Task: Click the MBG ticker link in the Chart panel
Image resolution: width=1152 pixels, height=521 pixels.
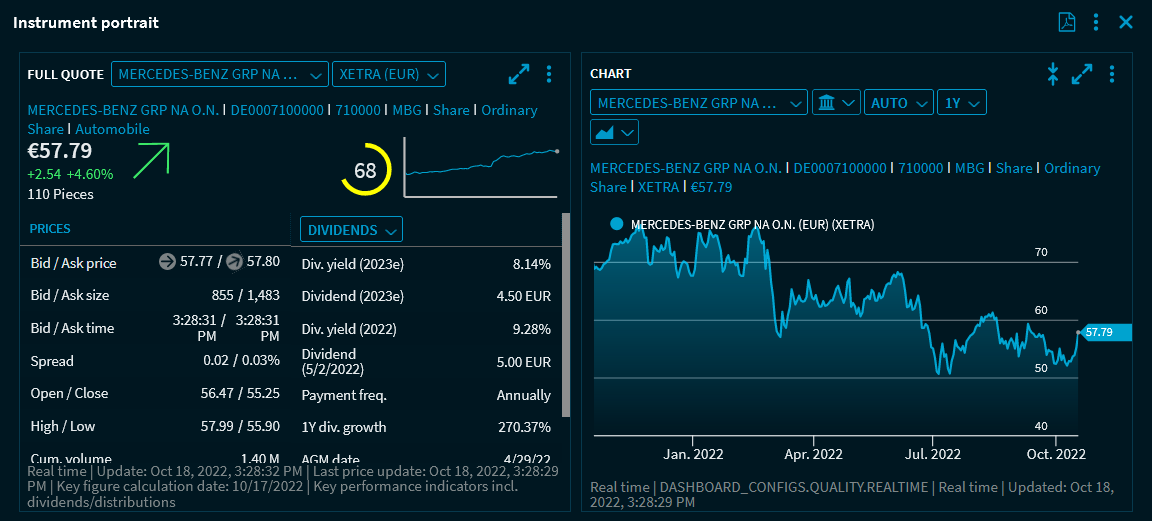Action: pyautogui.click(x=969, y=168)
